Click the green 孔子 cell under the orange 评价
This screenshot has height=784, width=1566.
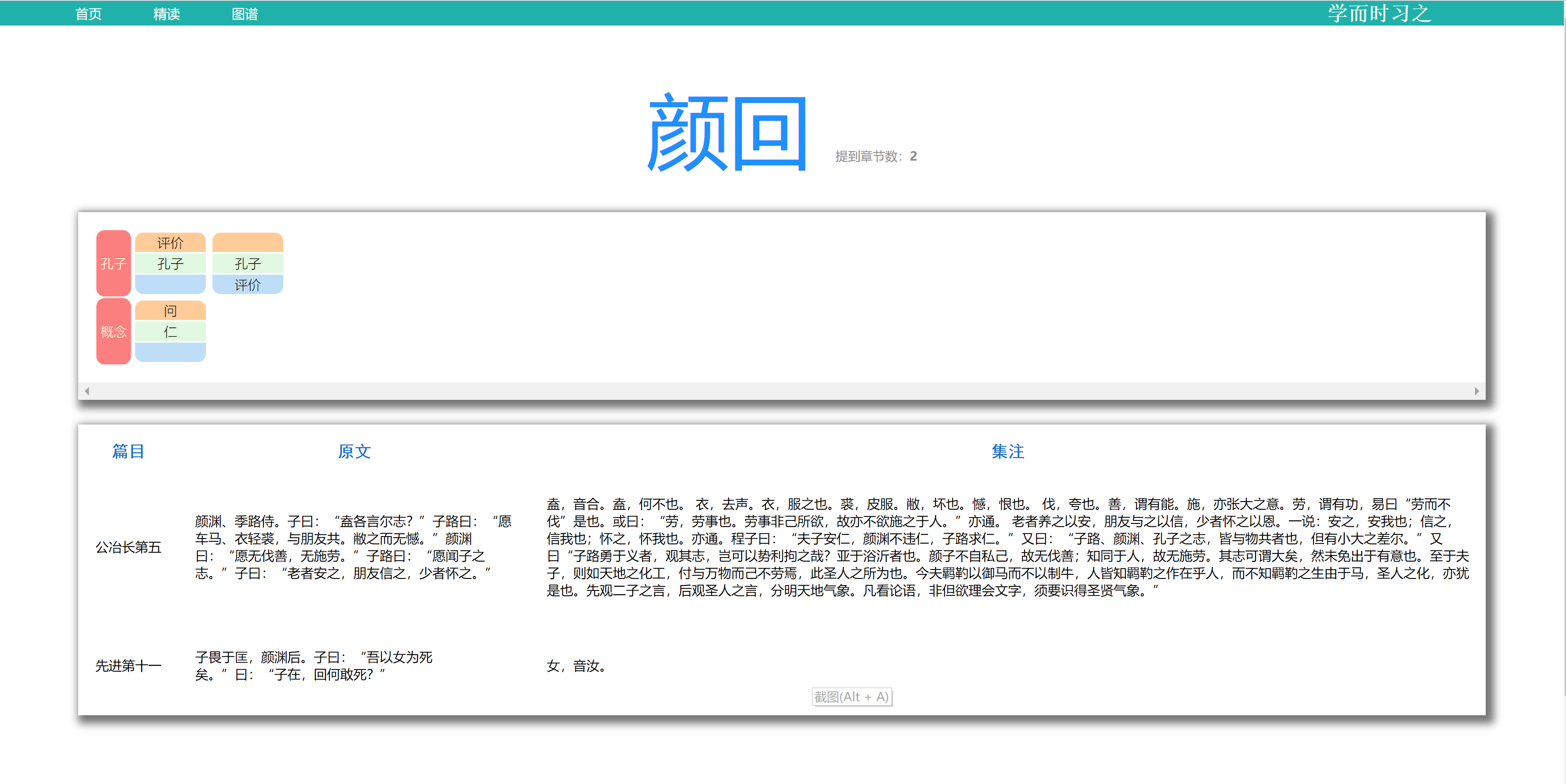[170, 264]
